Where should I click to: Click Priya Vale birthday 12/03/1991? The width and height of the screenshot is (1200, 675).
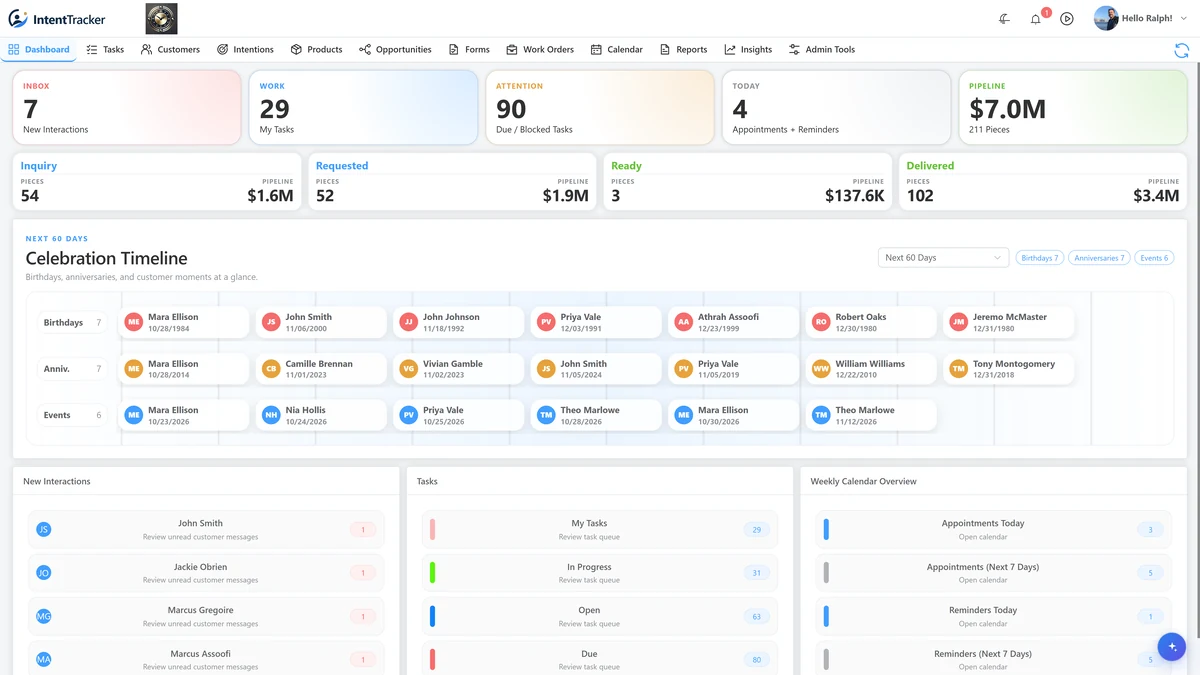(596, 322)
